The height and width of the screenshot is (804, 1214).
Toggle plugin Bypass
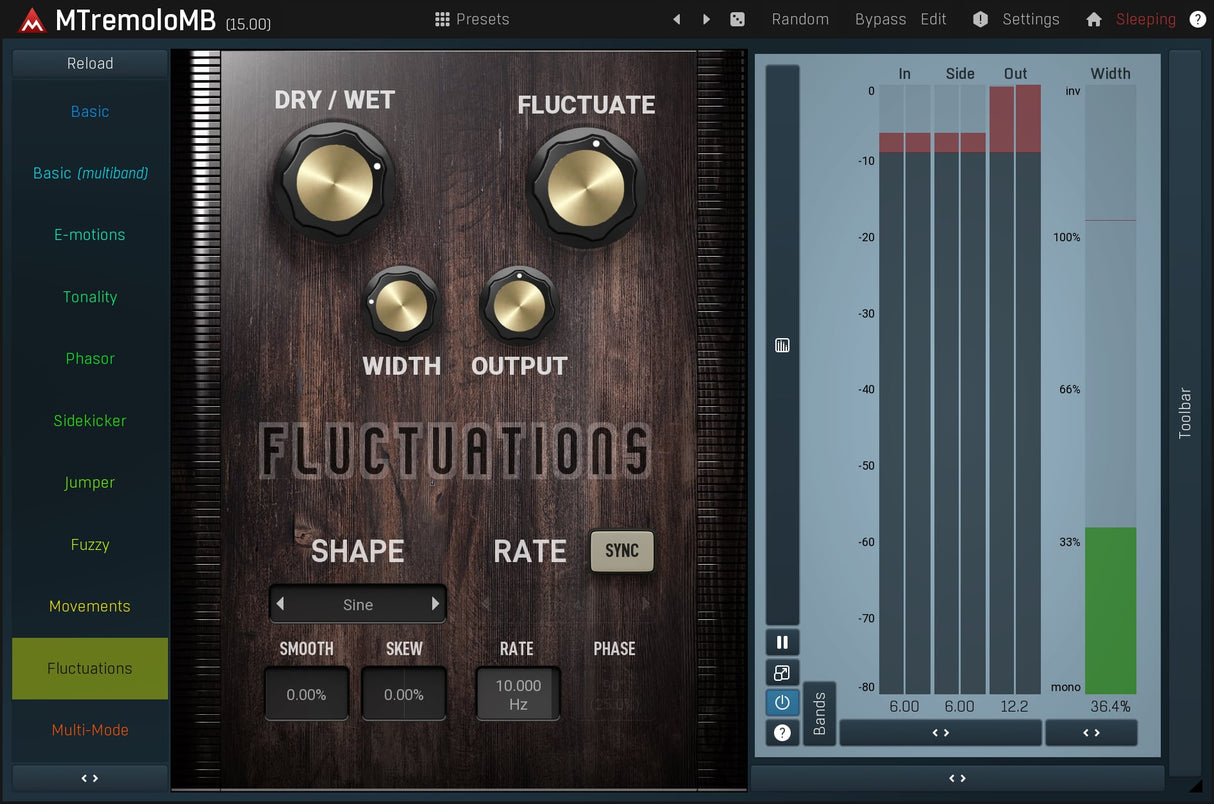880,19
